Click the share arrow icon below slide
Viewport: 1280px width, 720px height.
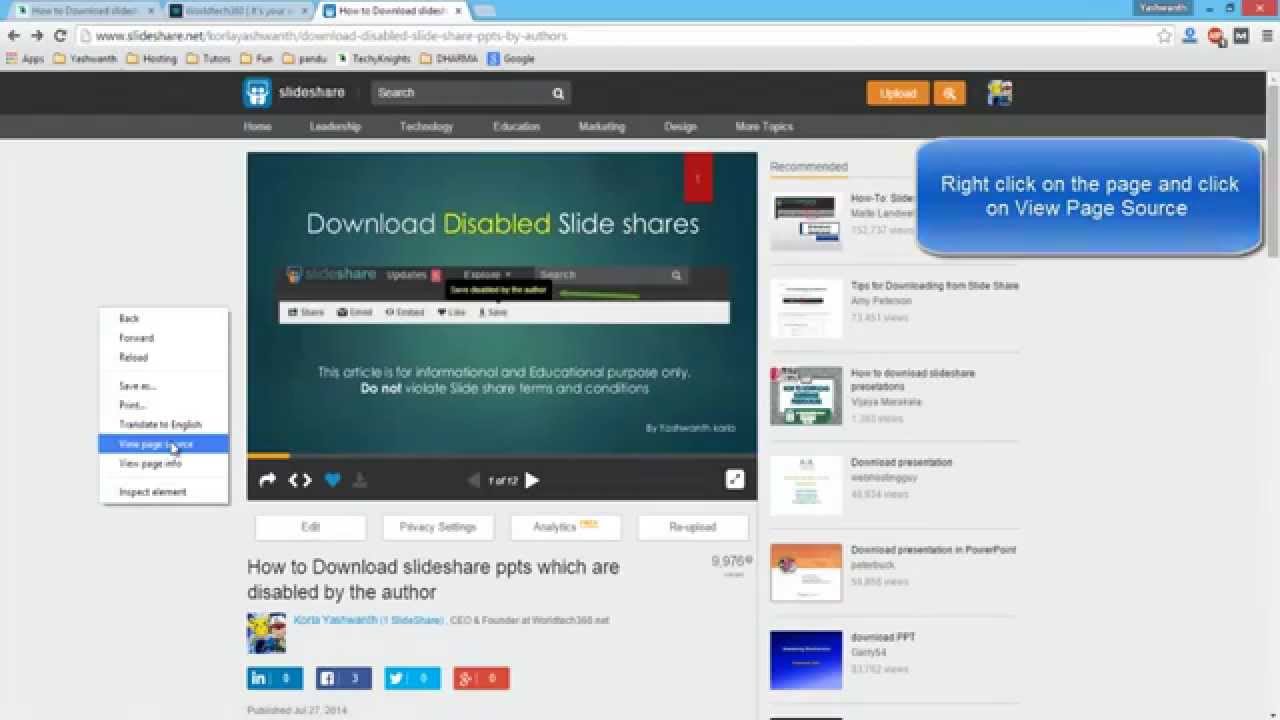[267, 480]
